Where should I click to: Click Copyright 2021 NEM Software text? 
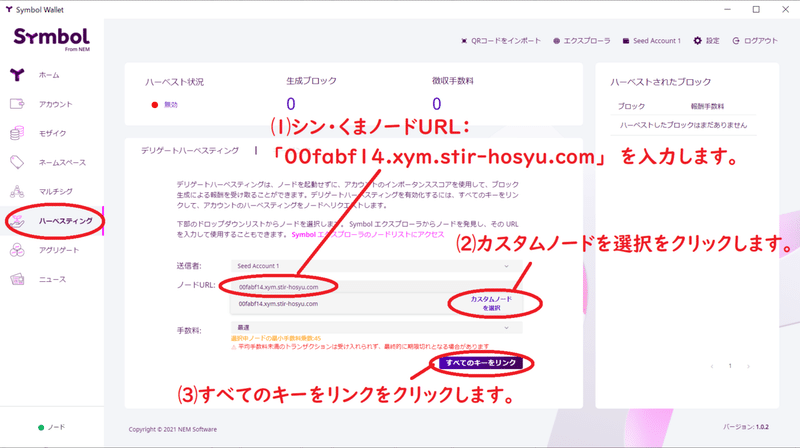(x=172, y=429)
